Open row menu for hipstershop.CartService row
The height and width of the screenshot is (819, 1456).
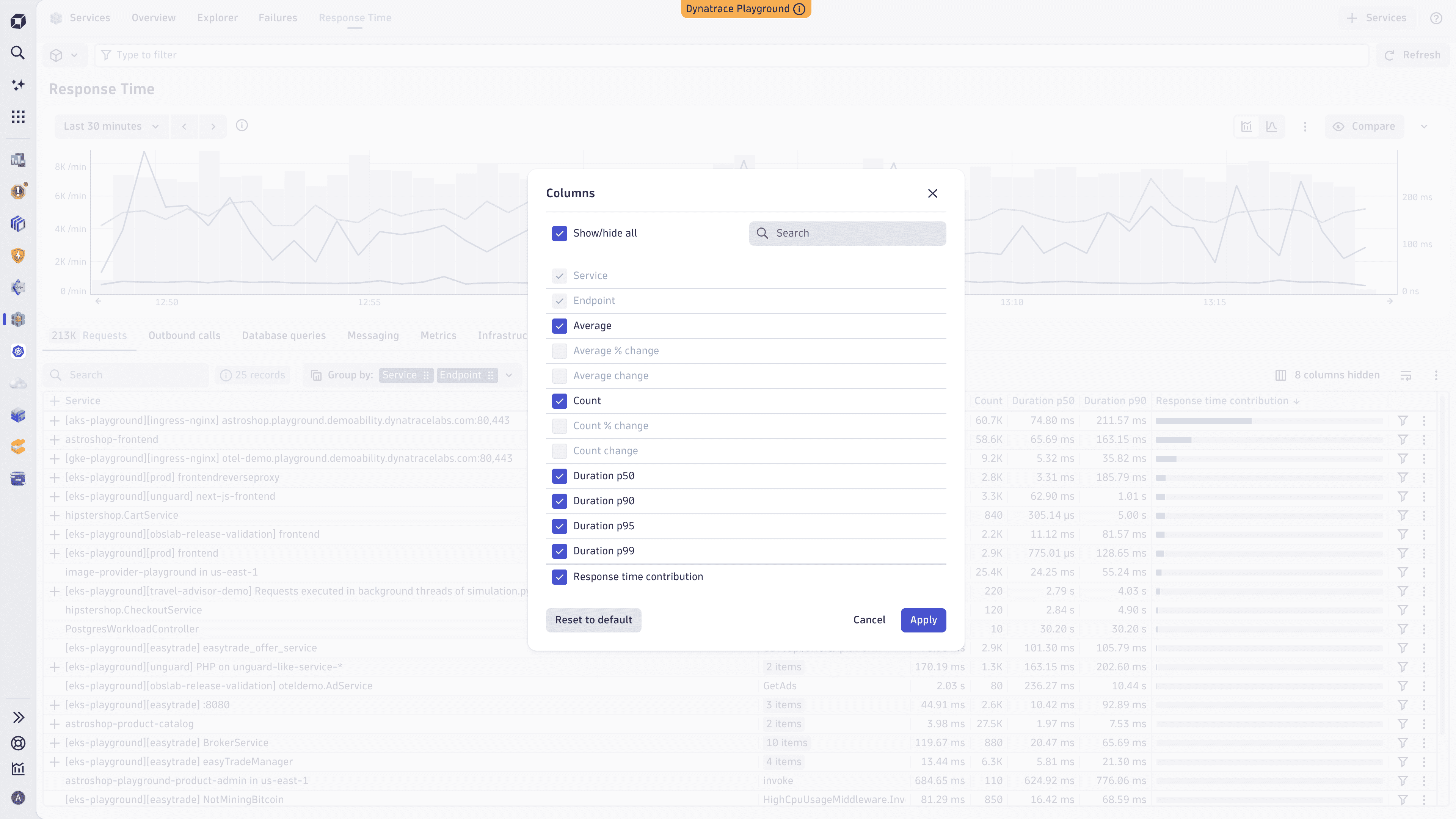click(1424, 516)
